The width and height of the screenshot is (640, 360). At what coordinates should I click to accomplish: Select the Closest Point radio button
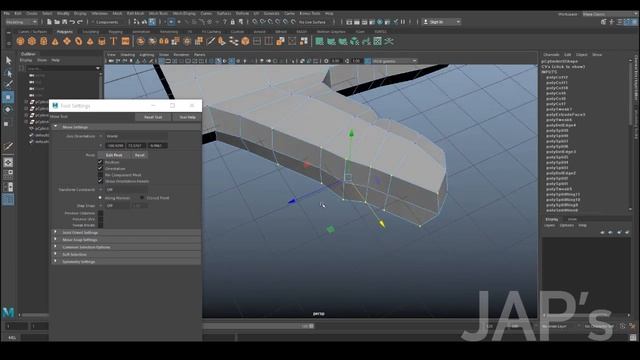[x=142, y=198]
